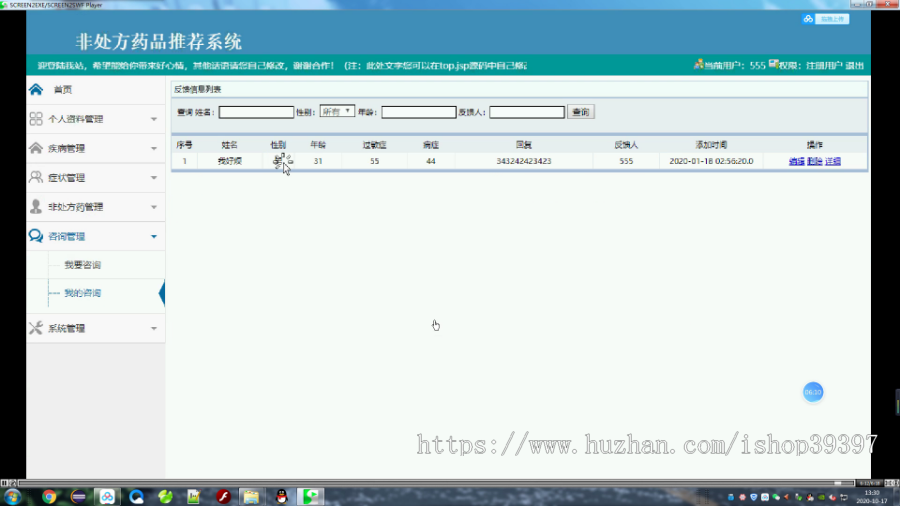The image size is (900, 506).
Task: Click the 咨询管理 chat bubble icon
Action: click(x=36, y=236)
